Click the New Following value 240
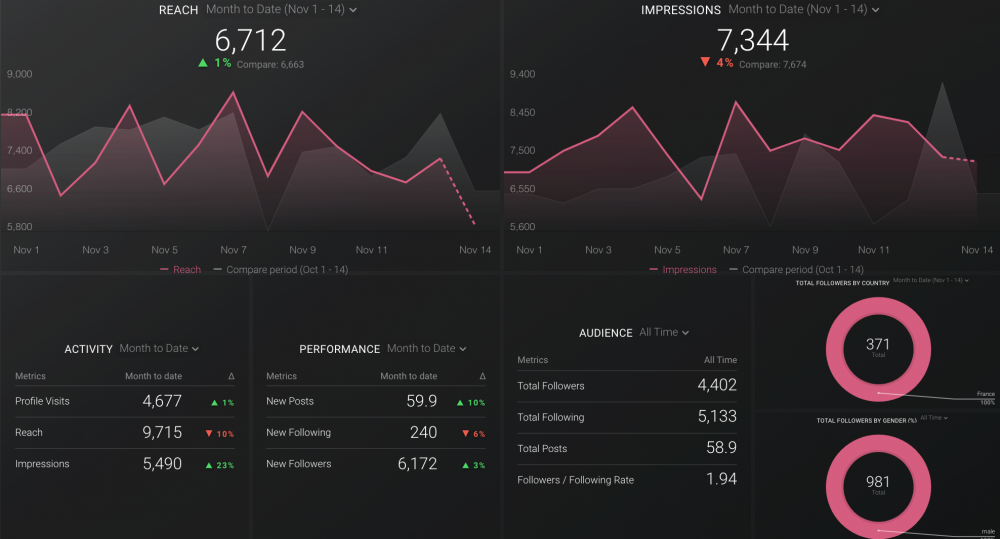The height and width of the screenshot is (539, 1000). point(423,432)
